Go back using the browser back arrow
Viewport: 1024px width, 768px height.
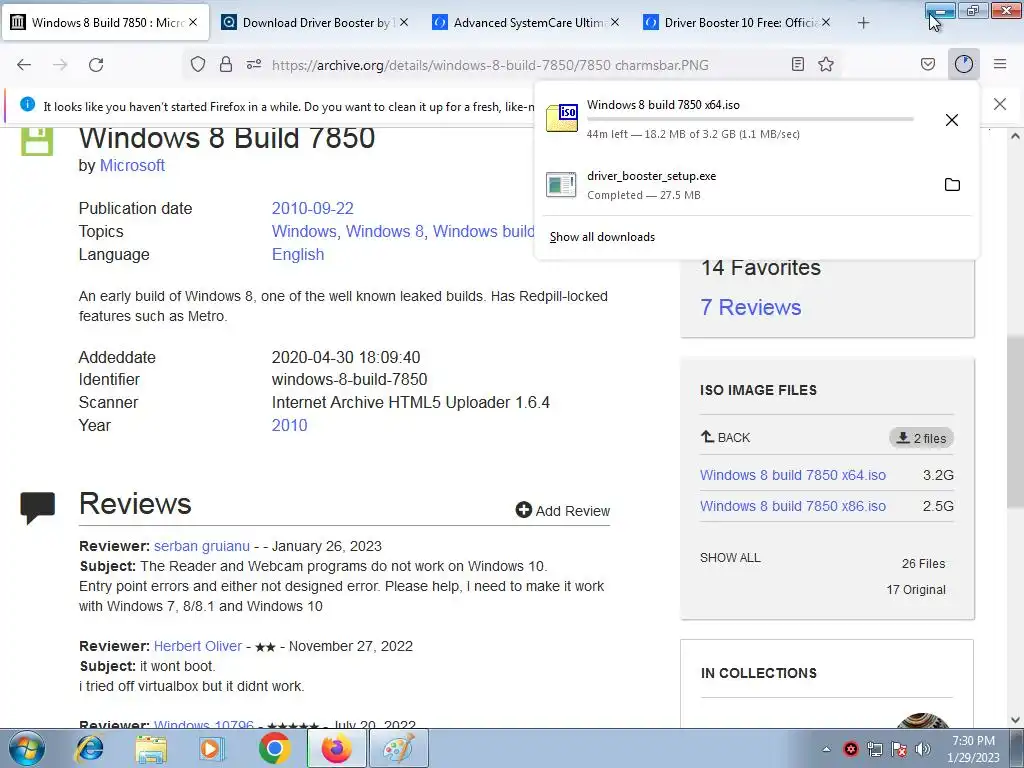click(24, 65)
